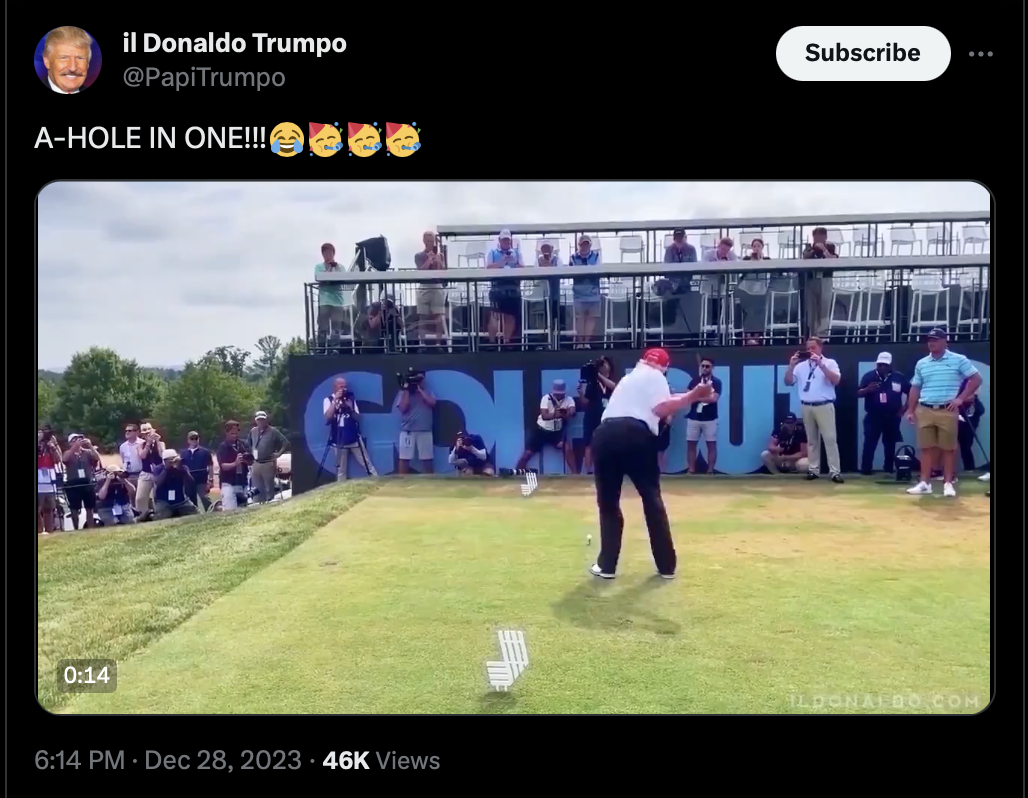Open the il Donaldo Trumpo display name link

pyautogui.click(x=234, y=43)
